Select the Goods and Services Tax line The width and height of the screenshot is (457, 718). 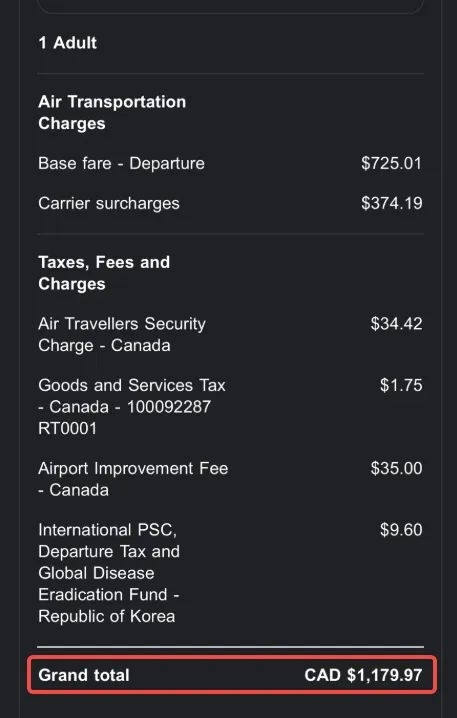click(132, 407)
